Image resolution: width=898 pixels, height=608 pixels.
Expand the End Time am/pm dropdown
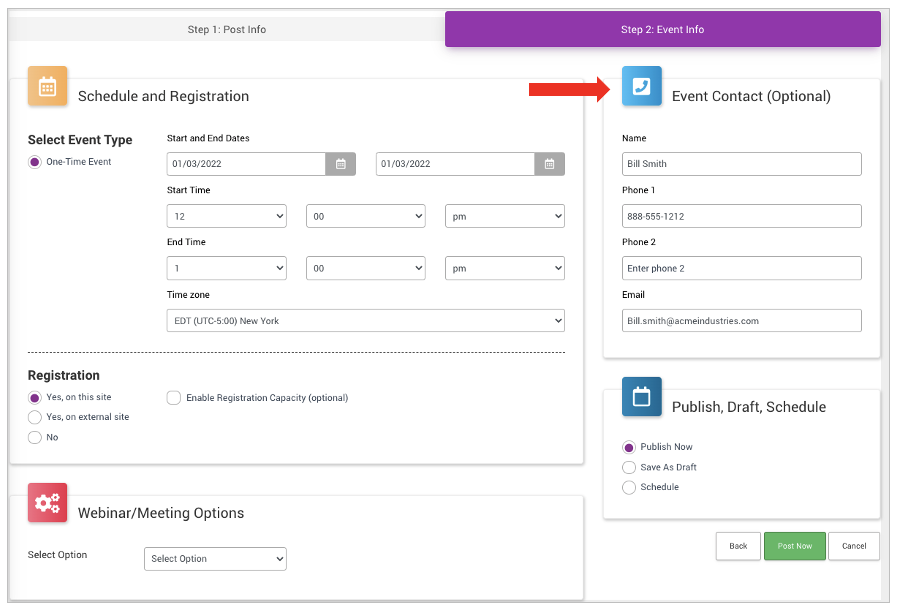(x=504, y=268)
